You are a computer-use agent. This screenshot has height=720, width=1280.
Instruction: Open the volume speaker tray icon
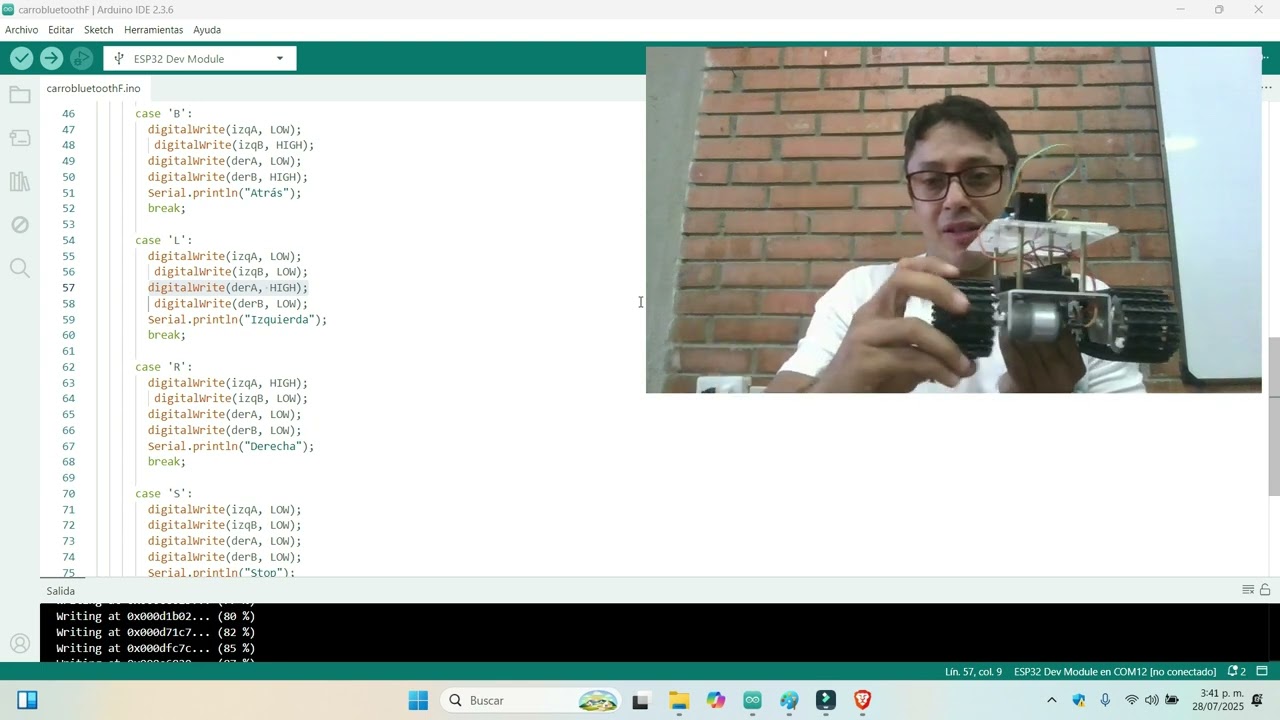(x=1151, y=700)
